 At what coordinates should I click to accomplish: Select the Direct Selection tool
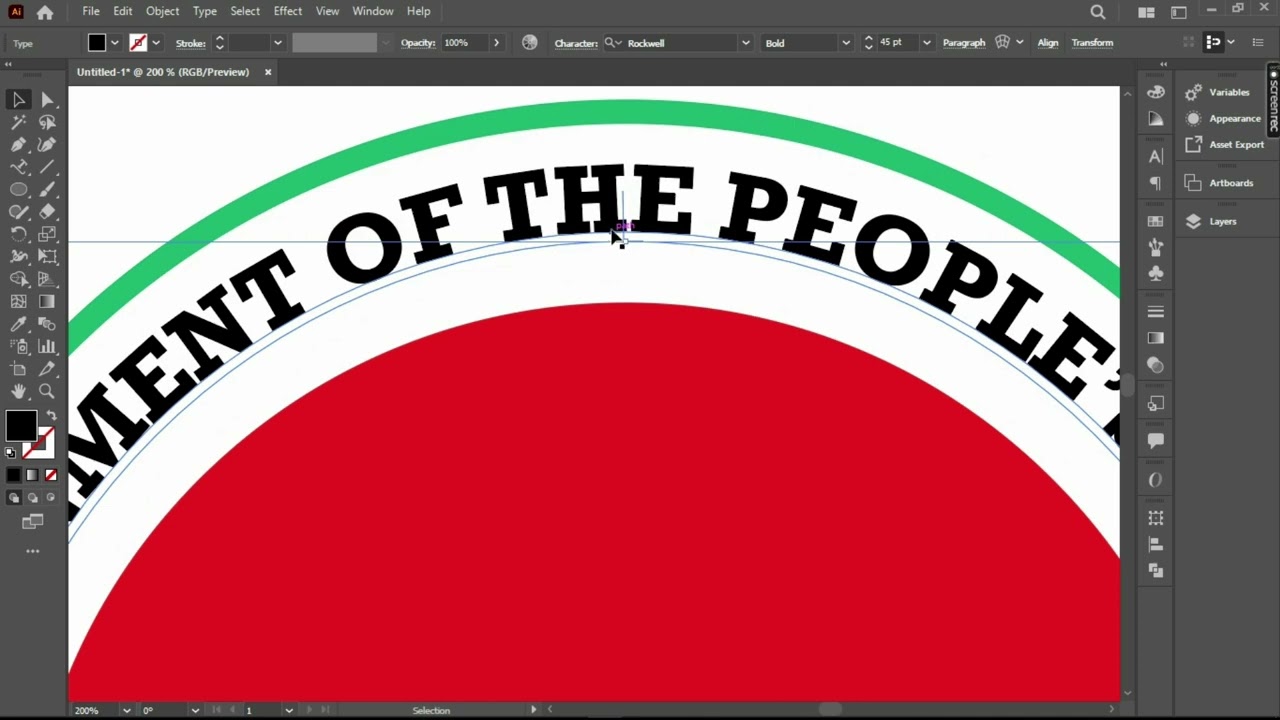click(x=47, y=100)
